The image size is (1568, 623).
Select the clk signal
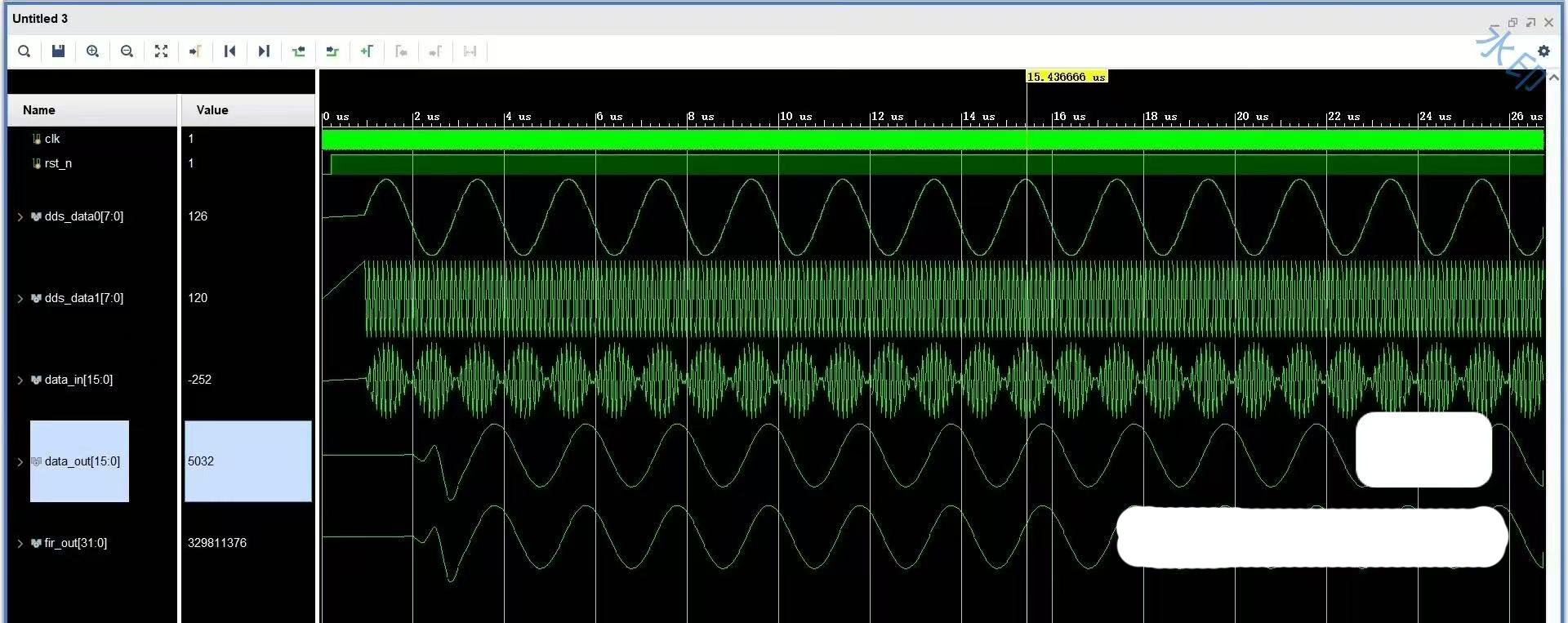[x=52, y=139]
